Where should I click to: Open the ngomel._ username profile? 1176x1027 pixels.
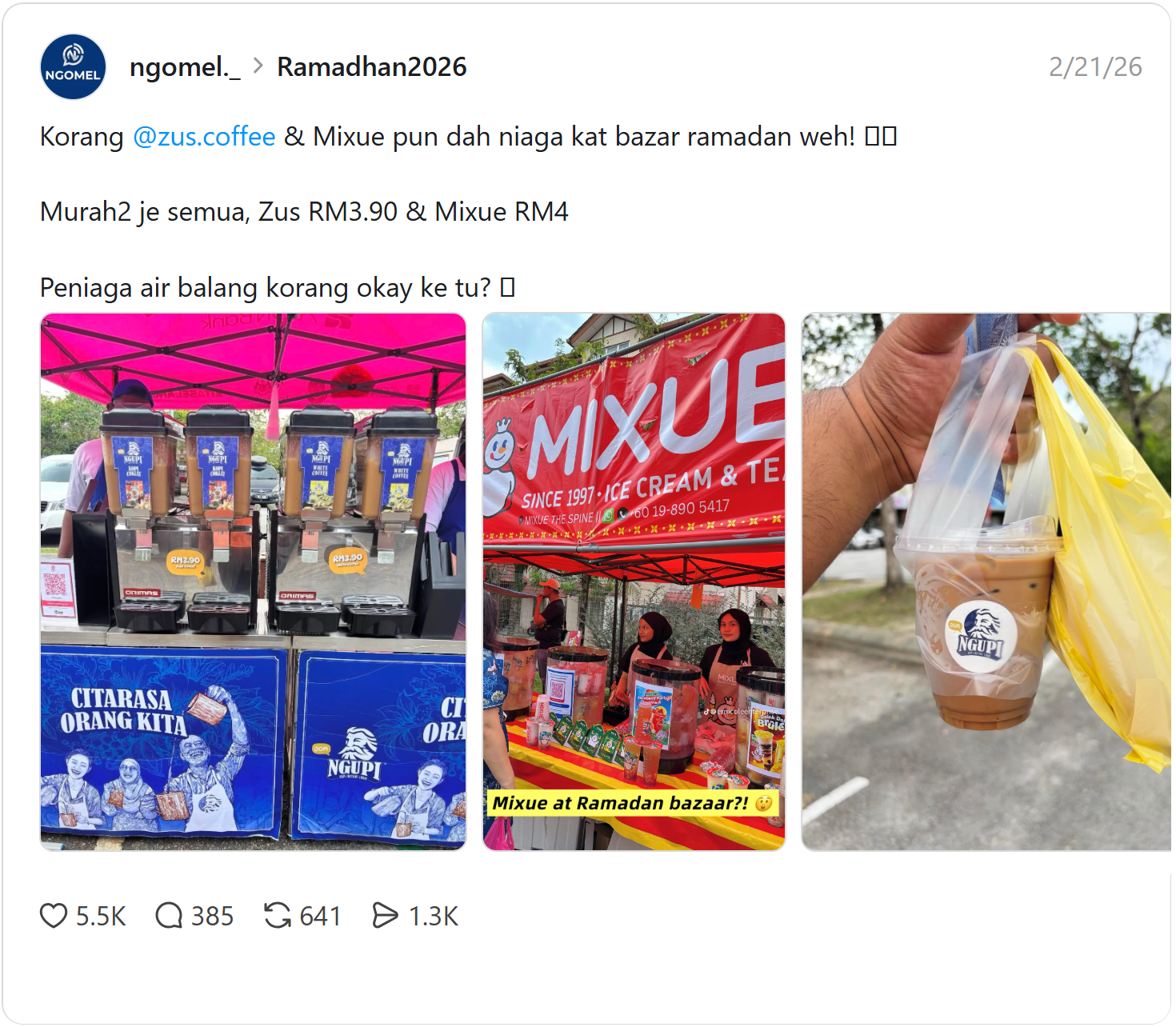[185, 67]
